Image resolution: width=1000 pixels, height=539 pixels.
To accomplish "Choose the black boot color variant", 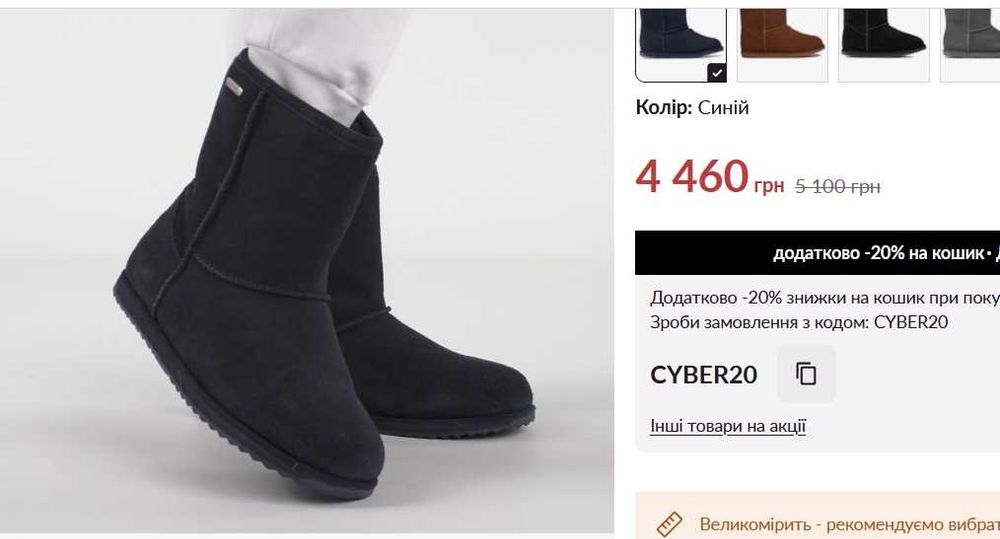I will pyautogui.click(x=883, y=45).
